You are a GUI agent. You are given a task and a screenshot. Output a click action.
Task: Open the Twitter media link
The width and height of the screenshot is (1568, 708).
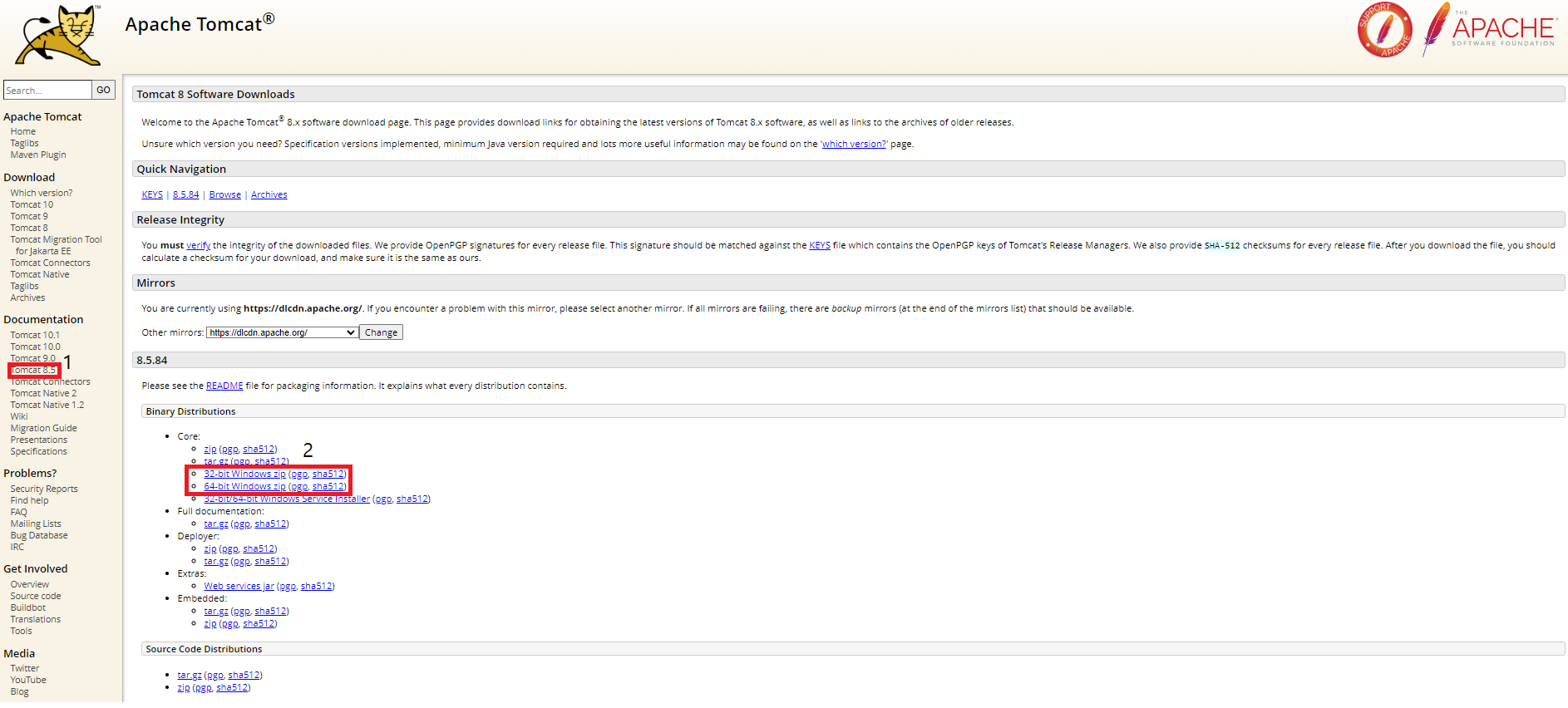tap(25, 668)
